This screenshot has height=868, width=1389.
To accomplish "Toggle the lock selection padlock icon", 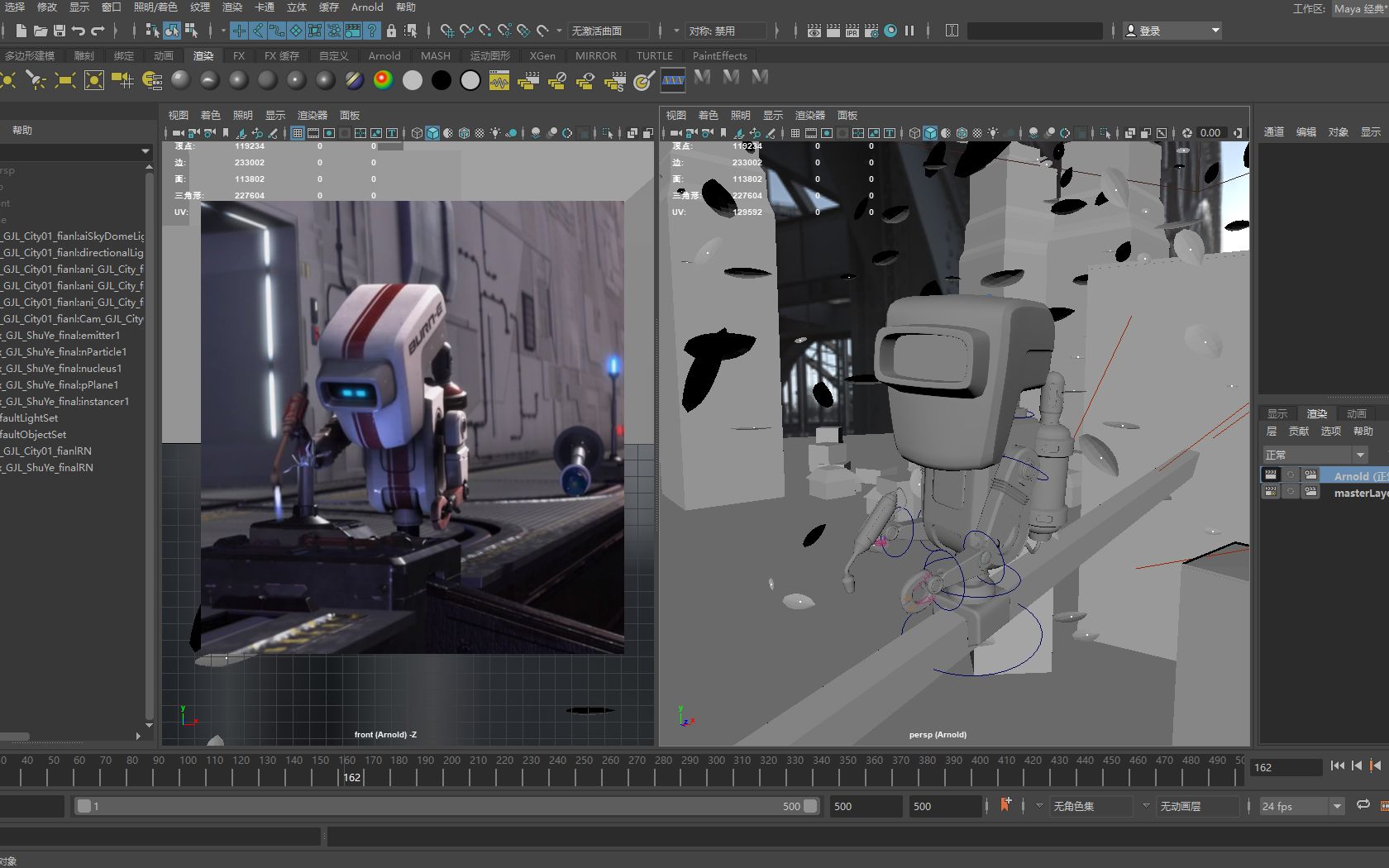I will [392, 31].
